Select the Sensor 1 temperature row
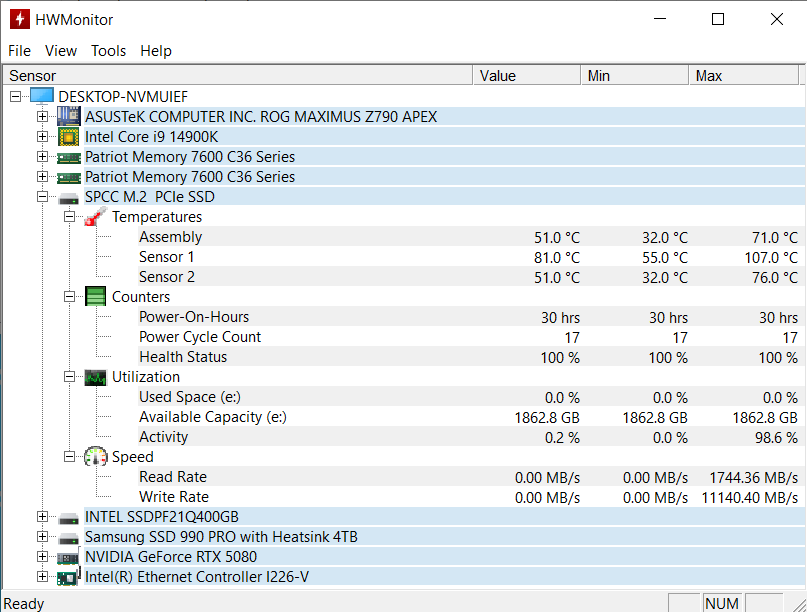 pyautogui.click(x=167, y=257)
